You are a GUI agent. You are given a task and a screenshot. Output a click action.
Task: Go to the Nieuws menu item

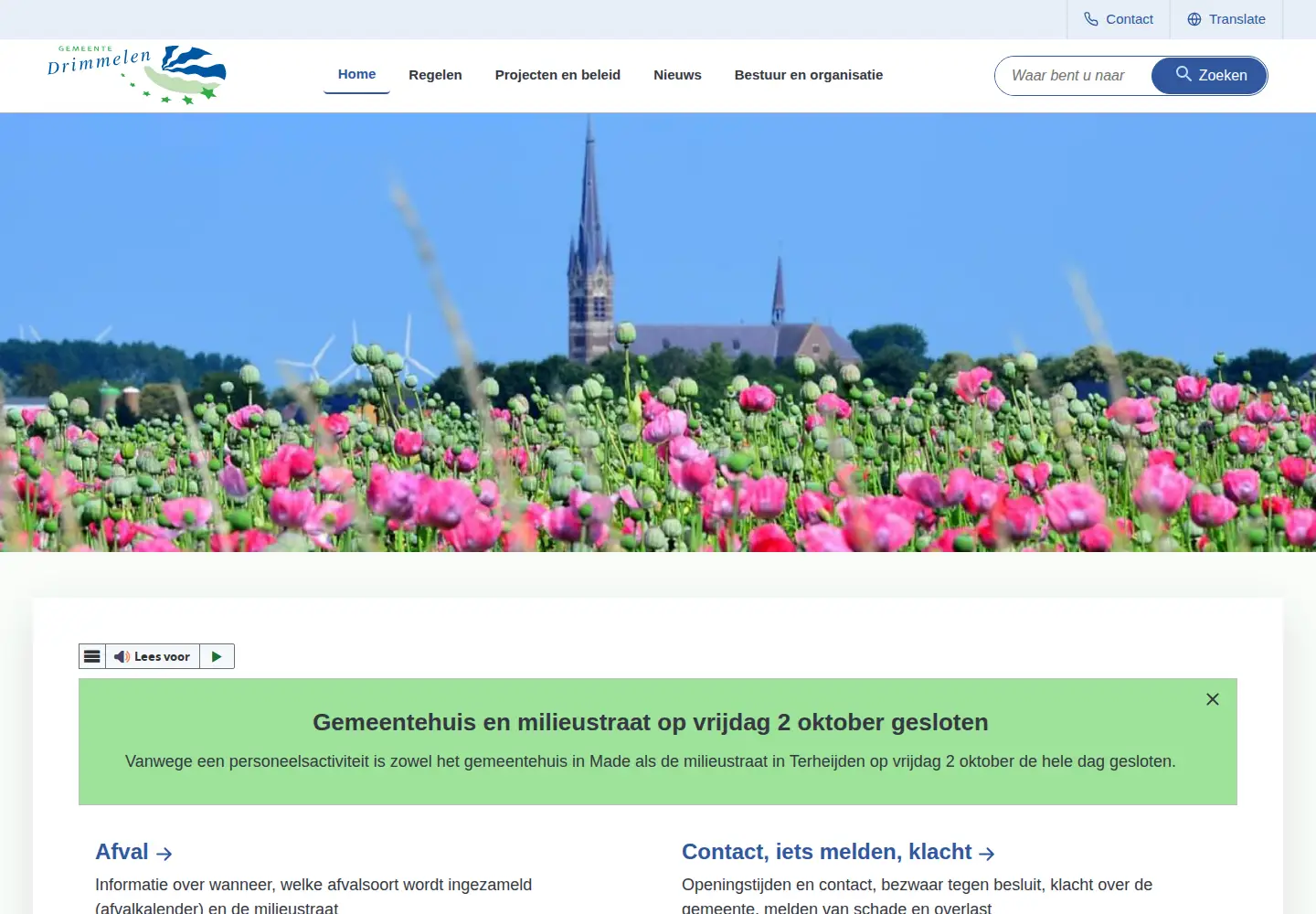[677, 75]
